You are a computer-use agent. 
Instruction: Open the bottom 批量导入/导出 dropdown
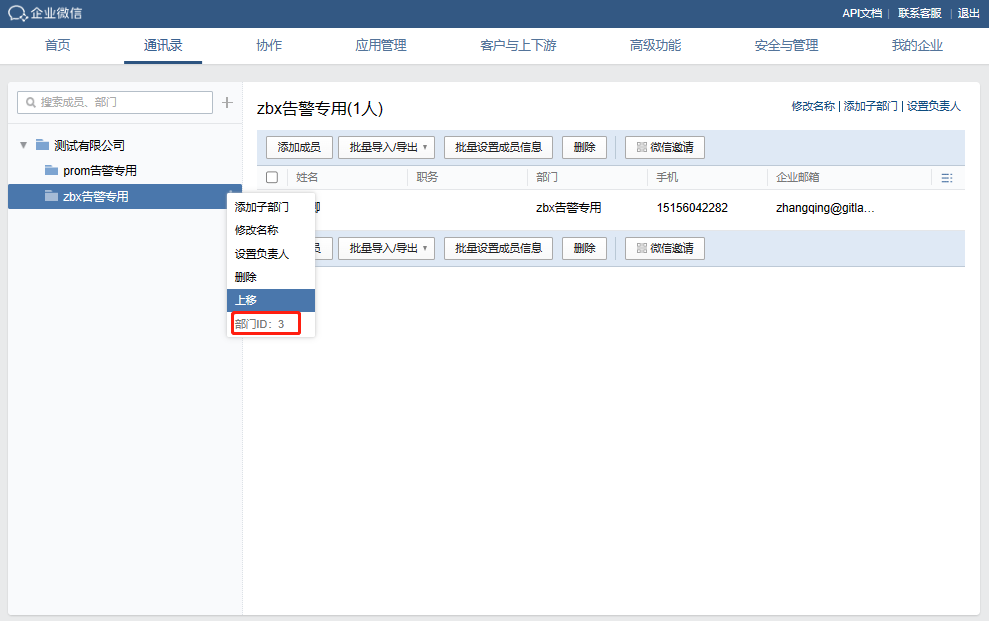(x=386, y=247)
